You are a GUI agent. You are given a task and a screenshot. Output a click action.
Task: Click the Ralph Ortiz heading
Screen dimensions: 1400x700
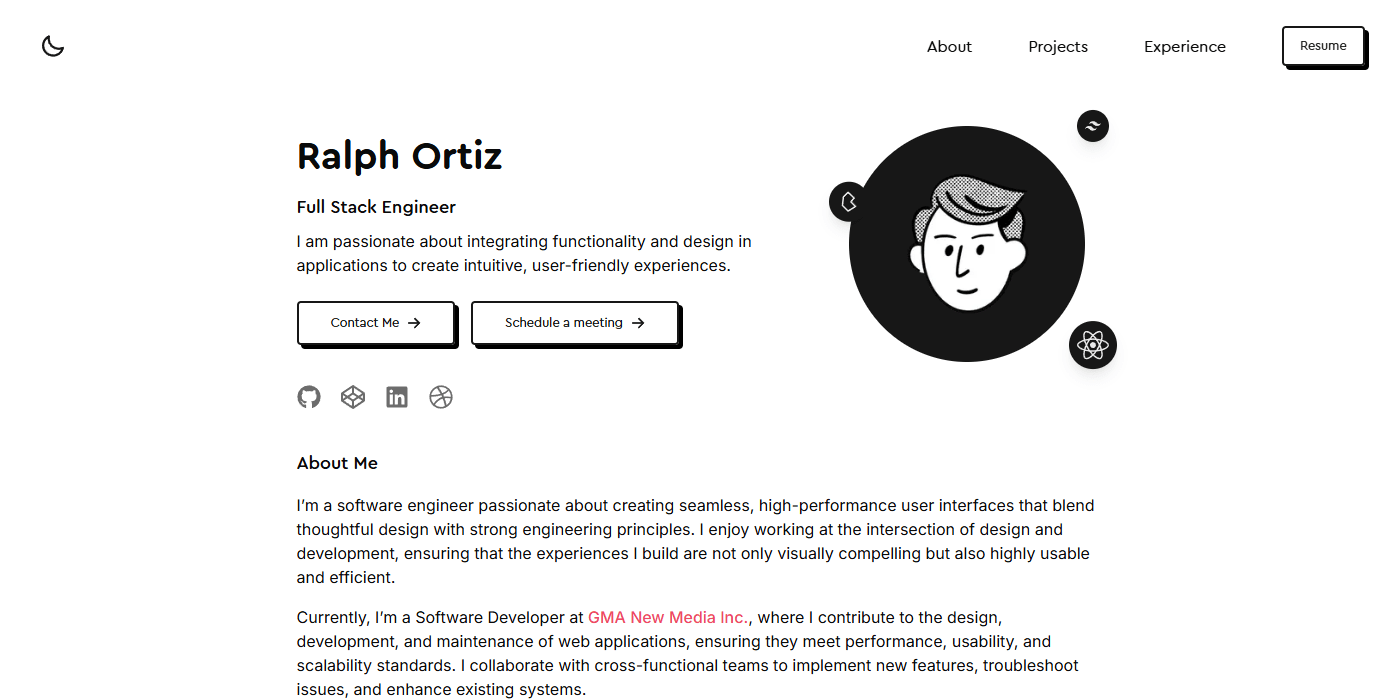coord(399,156)
